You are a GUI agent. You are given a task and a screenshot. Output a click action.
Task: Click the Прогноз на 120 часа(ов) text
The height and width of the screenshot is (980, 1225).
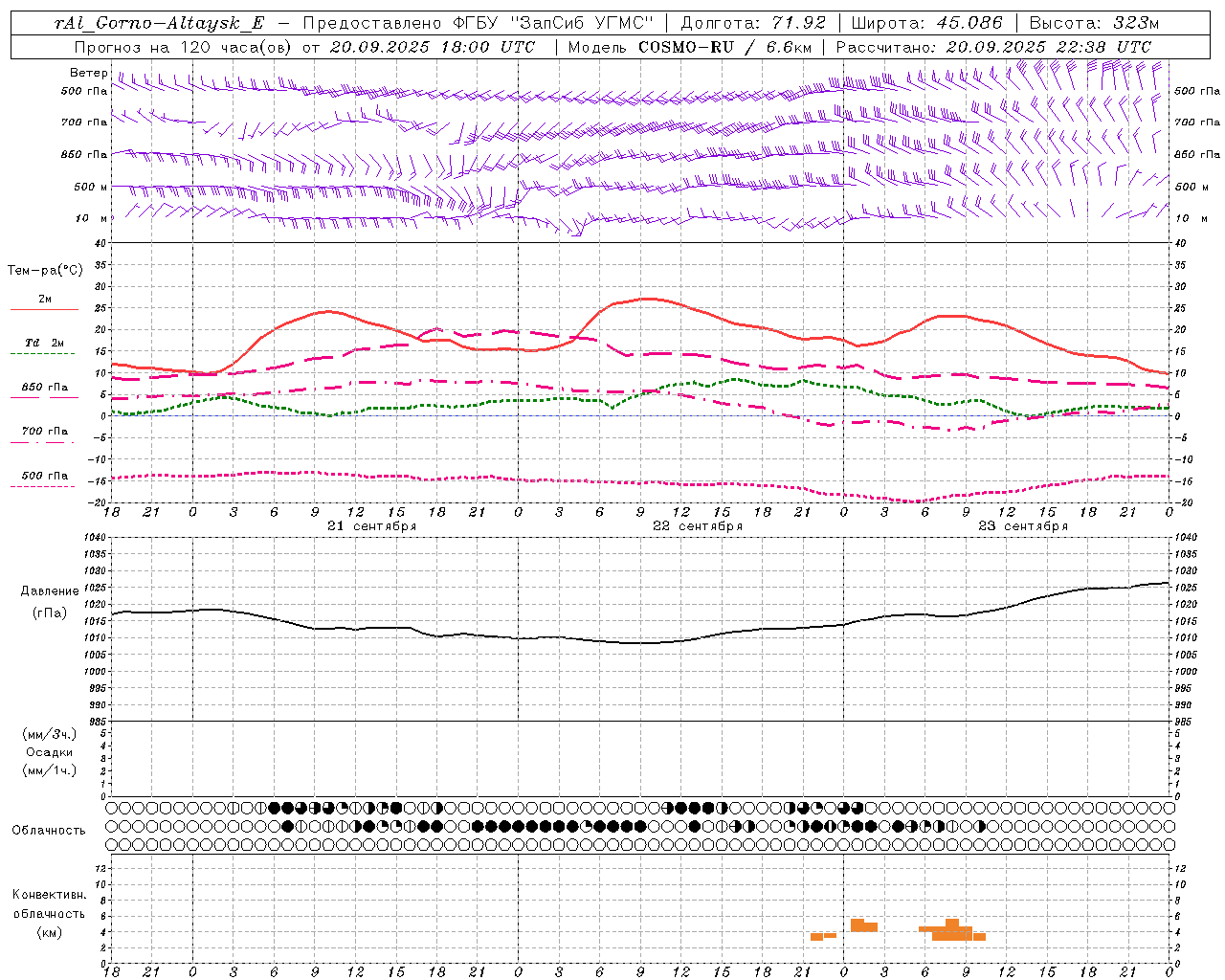pos(184,47)
